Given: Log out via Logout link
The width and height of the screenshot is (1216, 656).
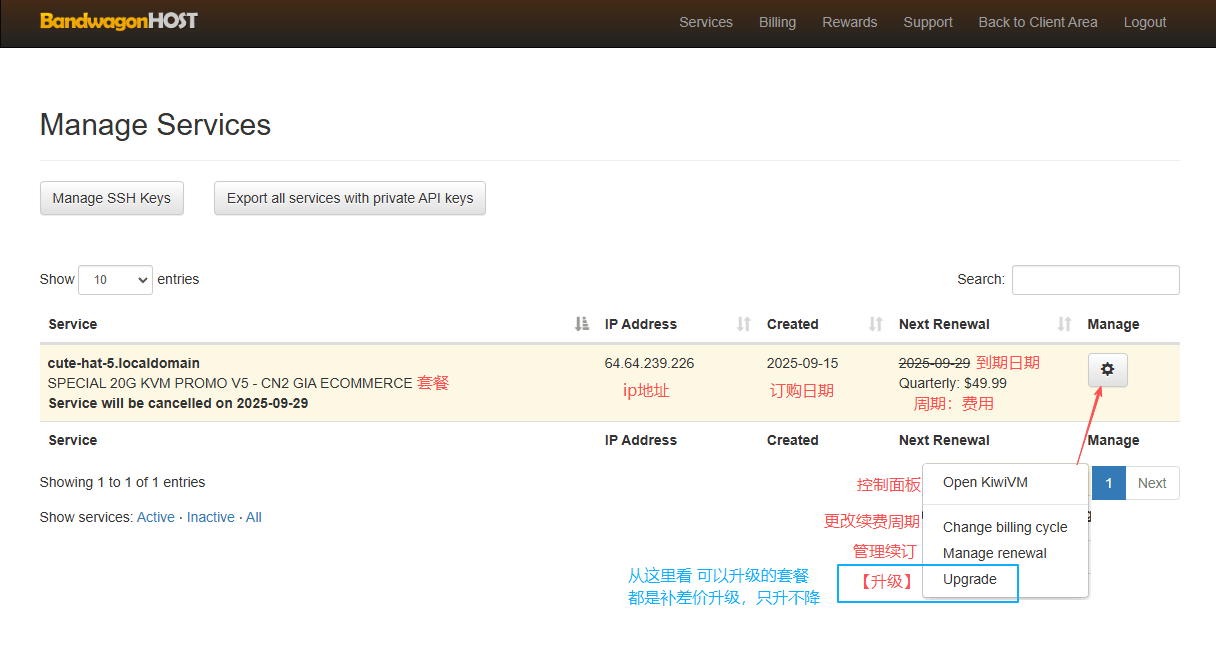Looking at the screenshot, I should [x=1144, y=22].
